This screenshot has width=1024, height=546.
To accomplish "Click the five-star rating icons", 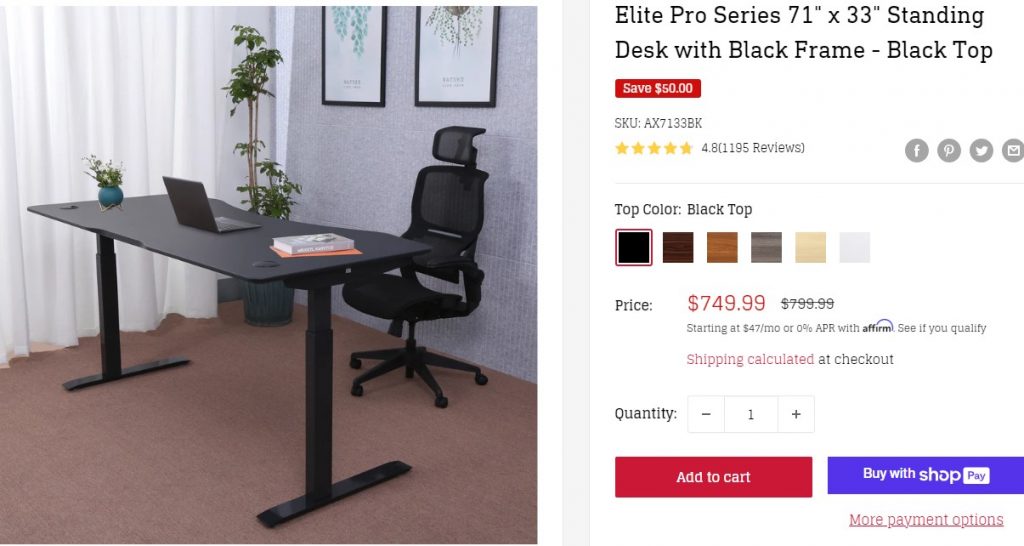I will click(x=654, y=148).
